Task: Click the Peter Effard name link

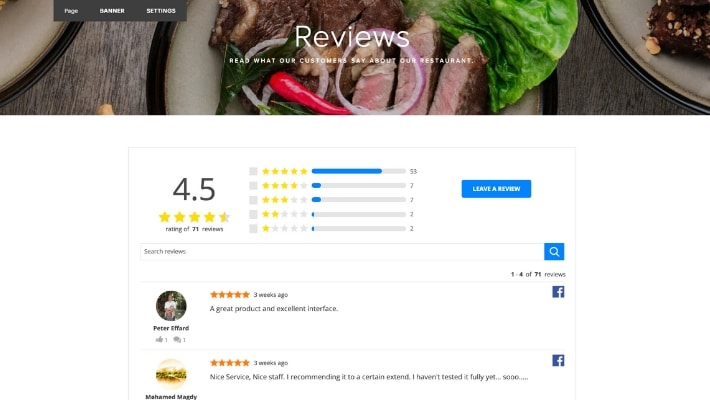Action: pos(171,328)
